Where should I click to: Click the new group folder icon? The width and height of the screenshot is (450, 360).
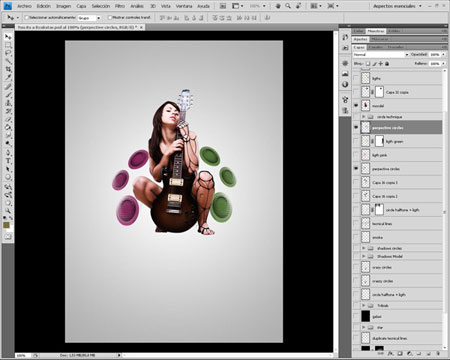click(419, 353)
